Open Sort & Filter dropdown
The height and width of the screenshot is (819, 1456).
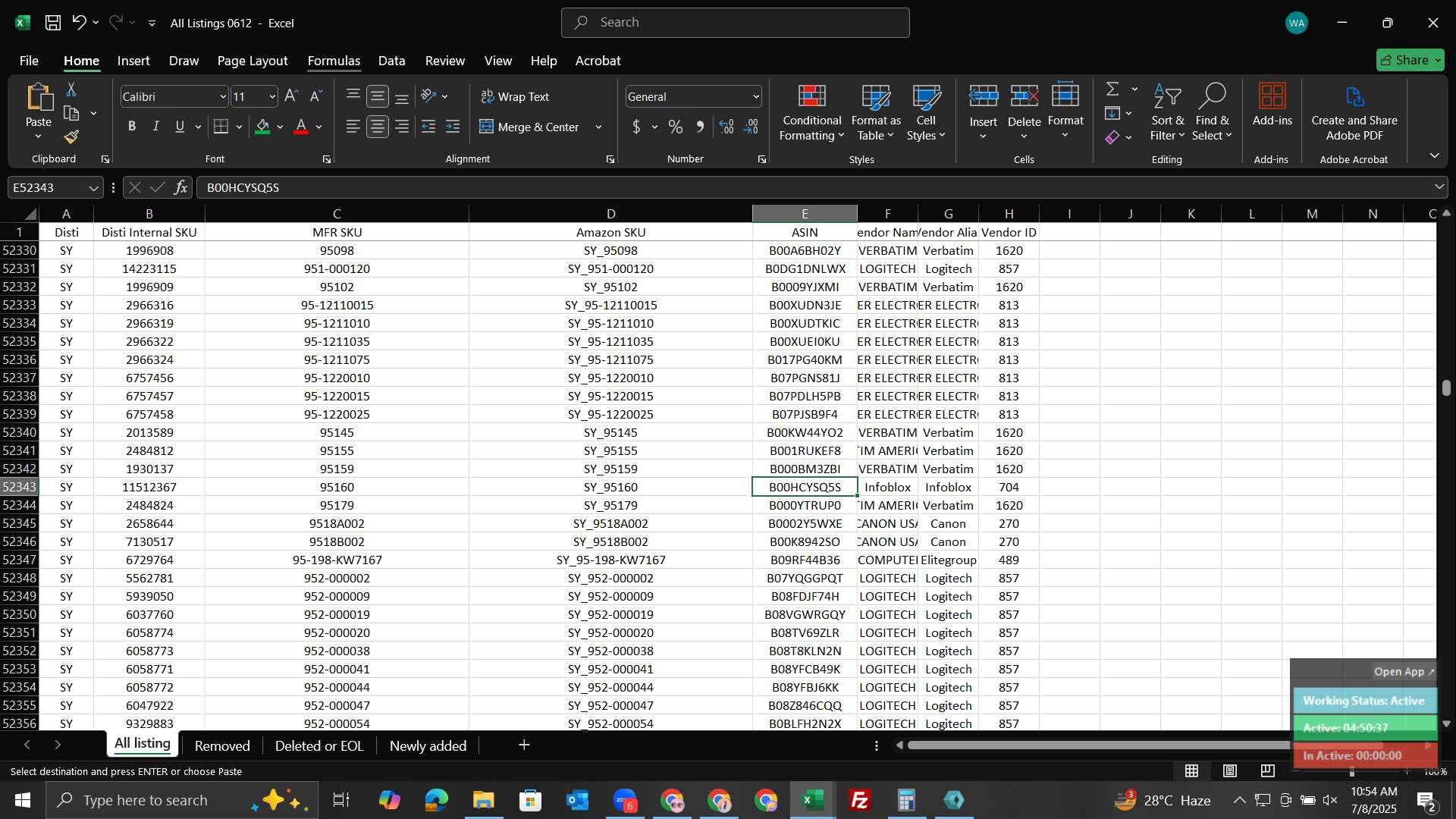[1167, 112]
